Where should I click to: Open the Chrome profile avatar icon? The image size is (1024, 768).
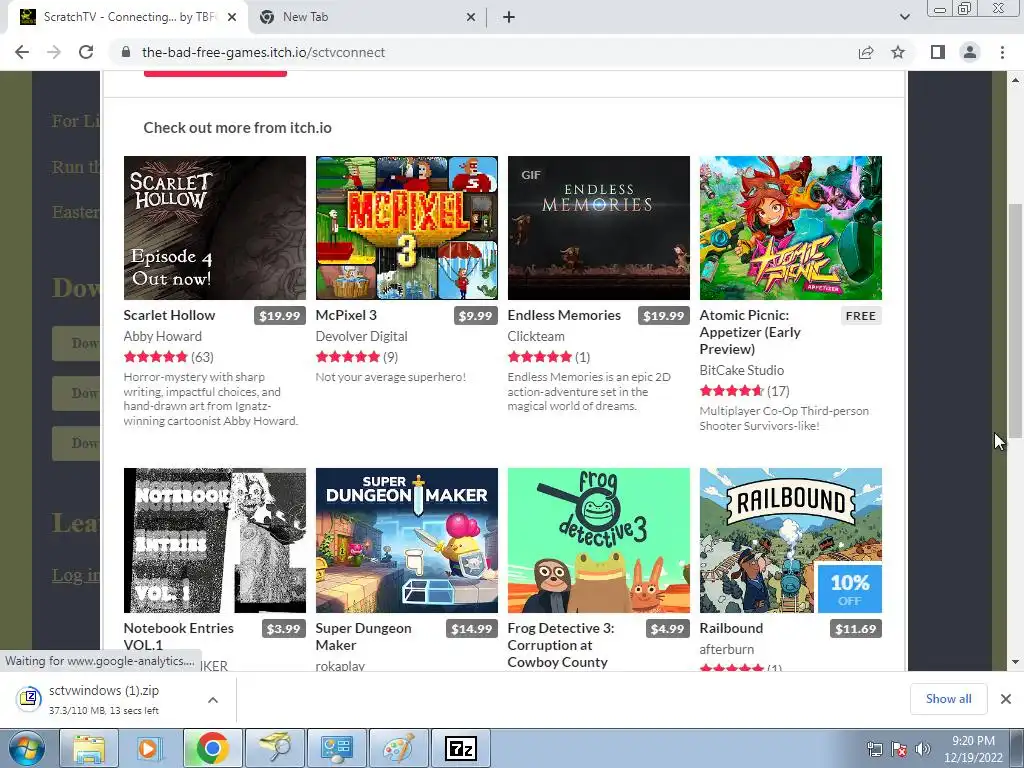coord(970,52)
